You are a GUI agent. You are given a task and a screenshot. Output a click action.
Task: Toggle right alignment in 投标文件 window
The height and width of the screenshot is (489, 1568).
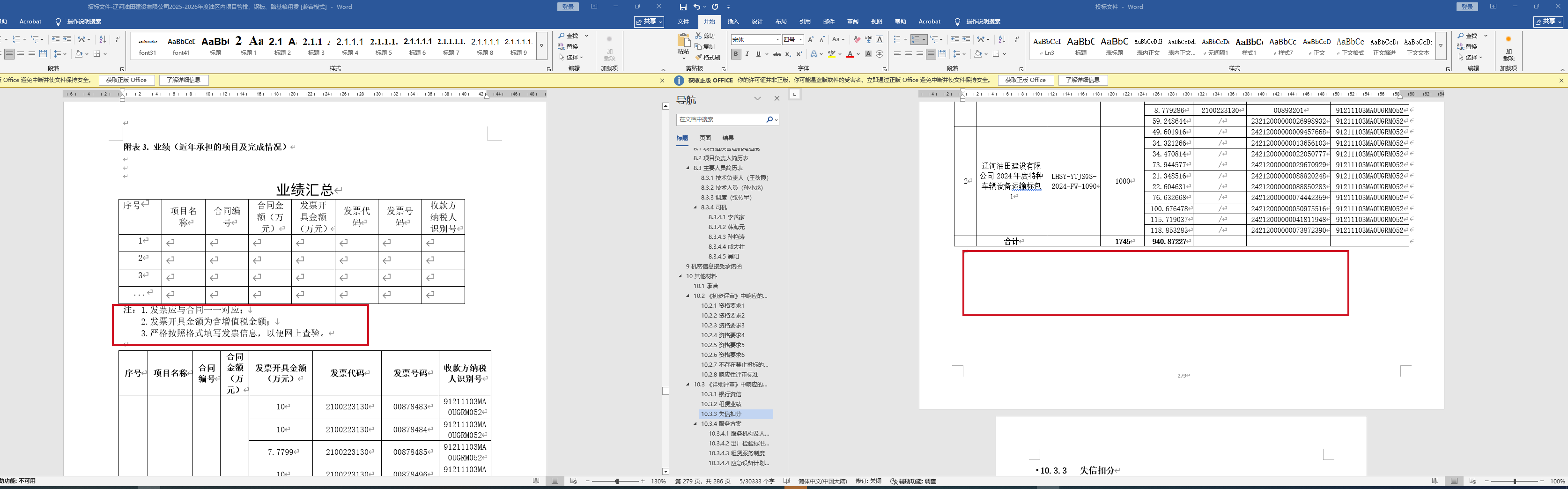pyautogui.click(x=920, y=54)
